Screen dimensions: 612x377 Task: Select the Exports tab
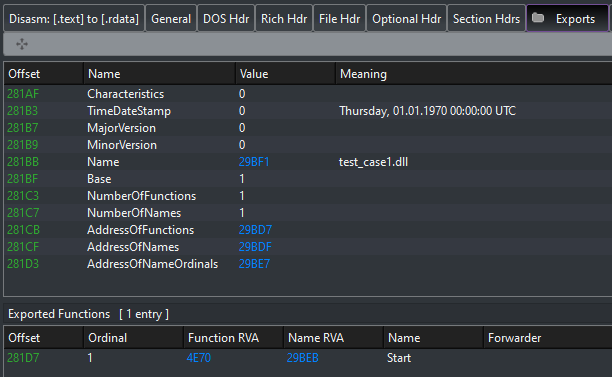coord(568,19)
